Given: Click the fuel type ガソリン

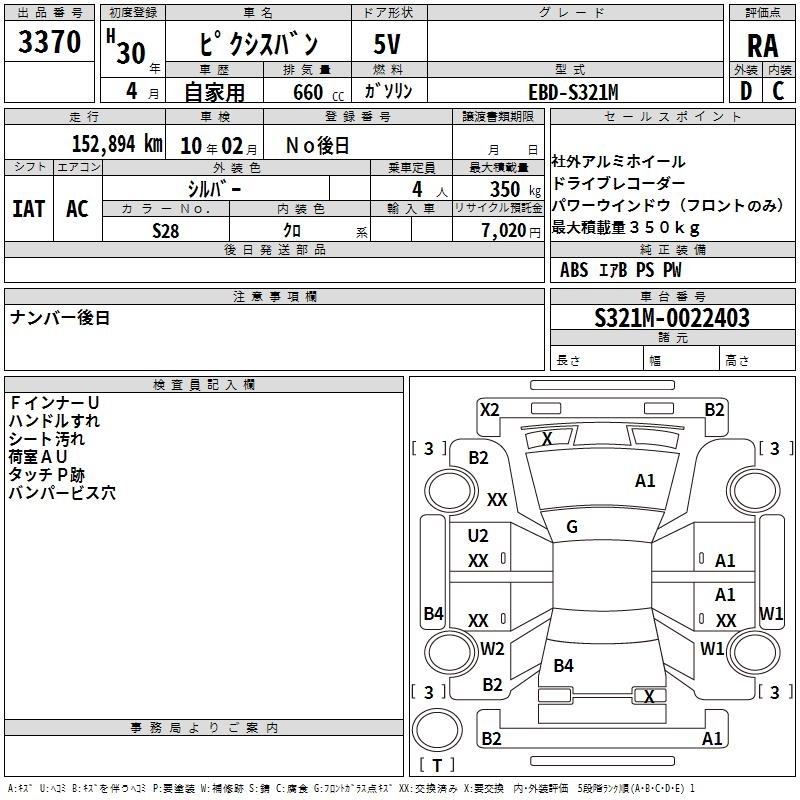Looking at the screenshot, I should [x=388, y=91].
